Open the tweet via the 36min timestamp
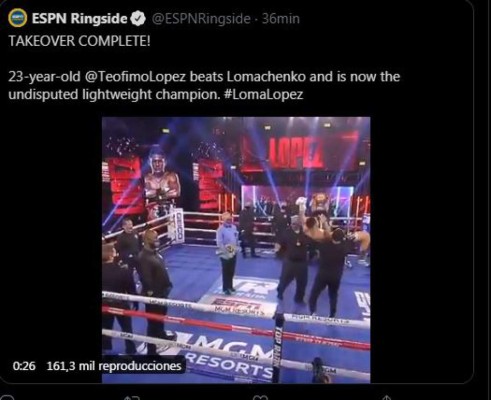 (x=280, y=19)
